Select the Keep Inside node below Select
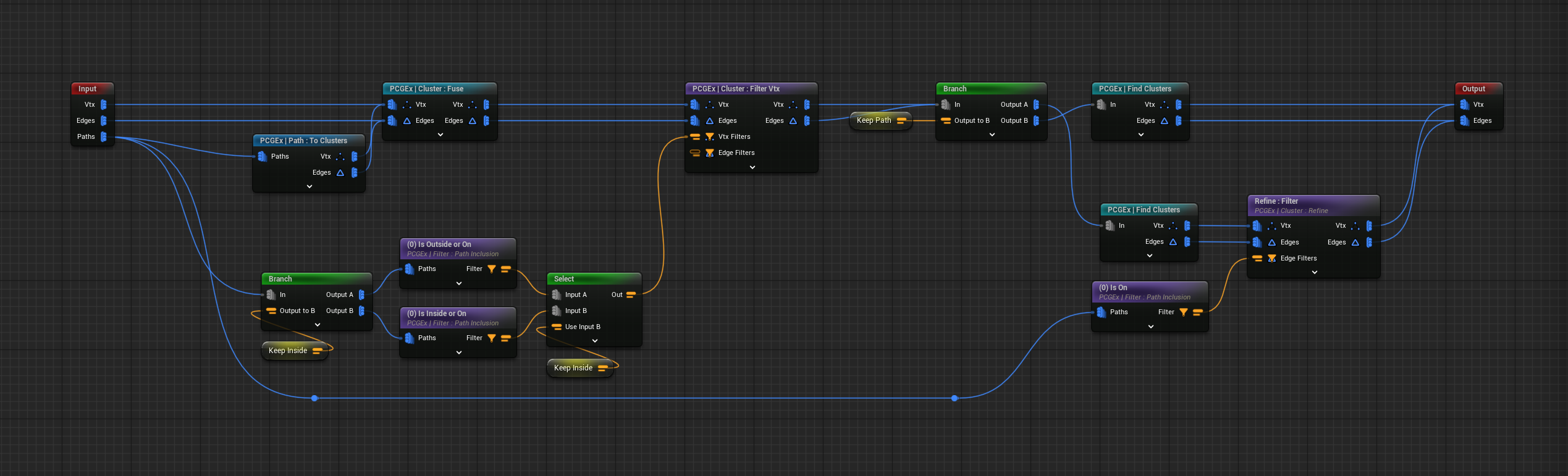The image size is (1568, 476). (573, 368)
